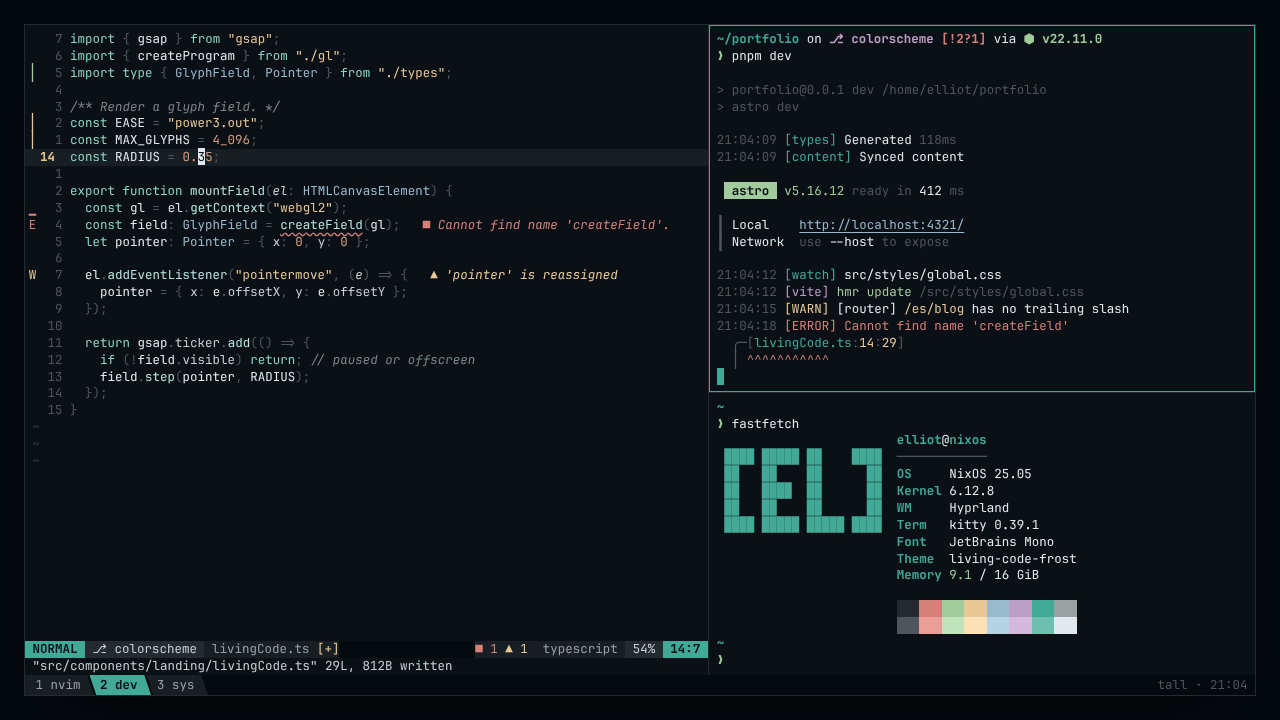Viewport: 1280px width, 720px height.
Task: Click the yellow warning-count triangle in statusline
Action: (x=509, y=649)
